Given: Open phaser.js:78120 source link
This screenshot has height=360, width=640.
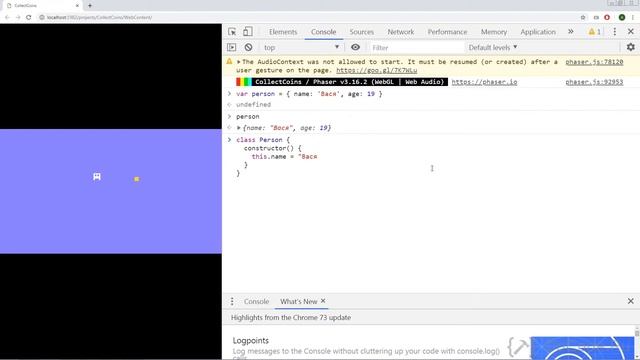Looking at the screenshot, I should click(x=594, y=62).
